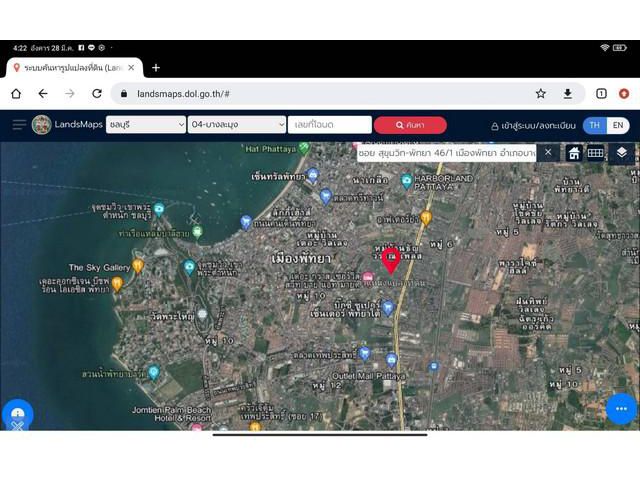Viewport: 640px width, 480px height.
Task: Expand the province dropdown showing ชลบุรี
Action: 146,125
